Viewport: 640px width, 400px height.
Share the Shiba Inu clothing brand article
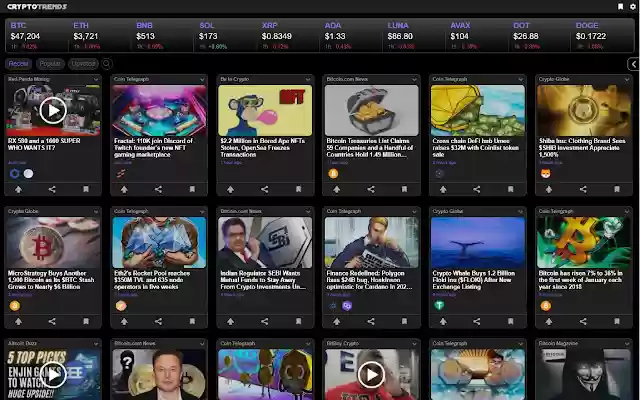point(583,189)
